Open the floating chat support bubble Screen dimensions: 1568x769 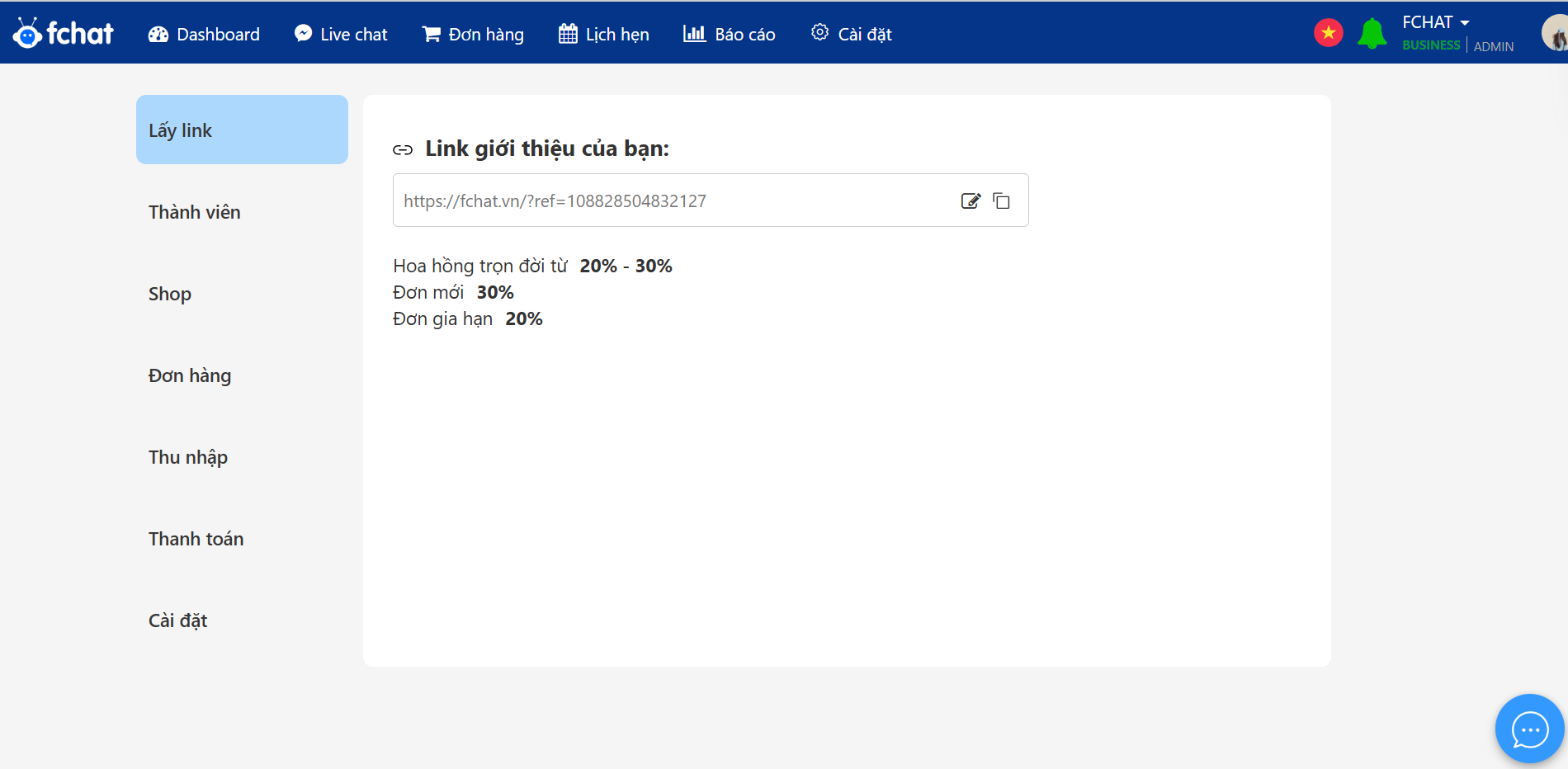click(x=1529, y=729)
